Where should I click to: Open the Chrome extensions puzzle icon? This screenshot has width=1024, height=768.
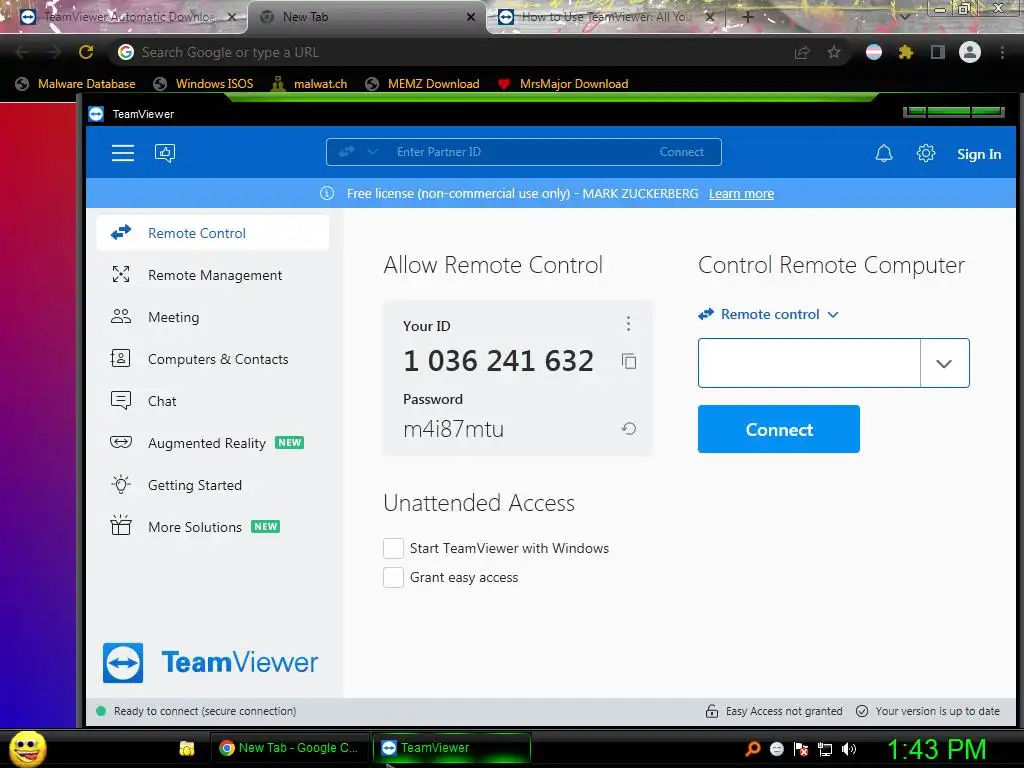[905, 52]
